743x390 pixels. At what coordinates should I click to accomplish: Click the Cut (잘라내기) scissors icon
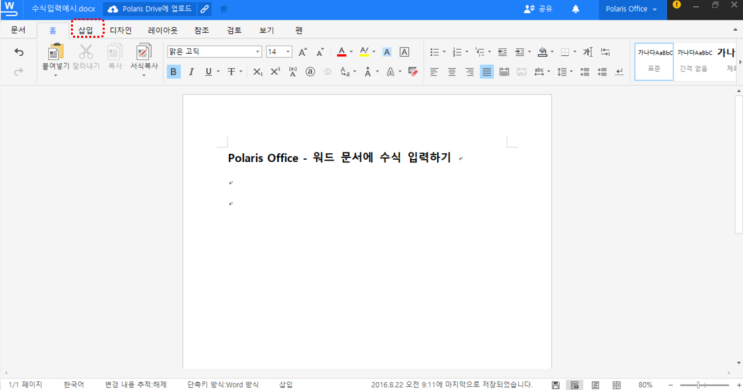tap(86, 52)
